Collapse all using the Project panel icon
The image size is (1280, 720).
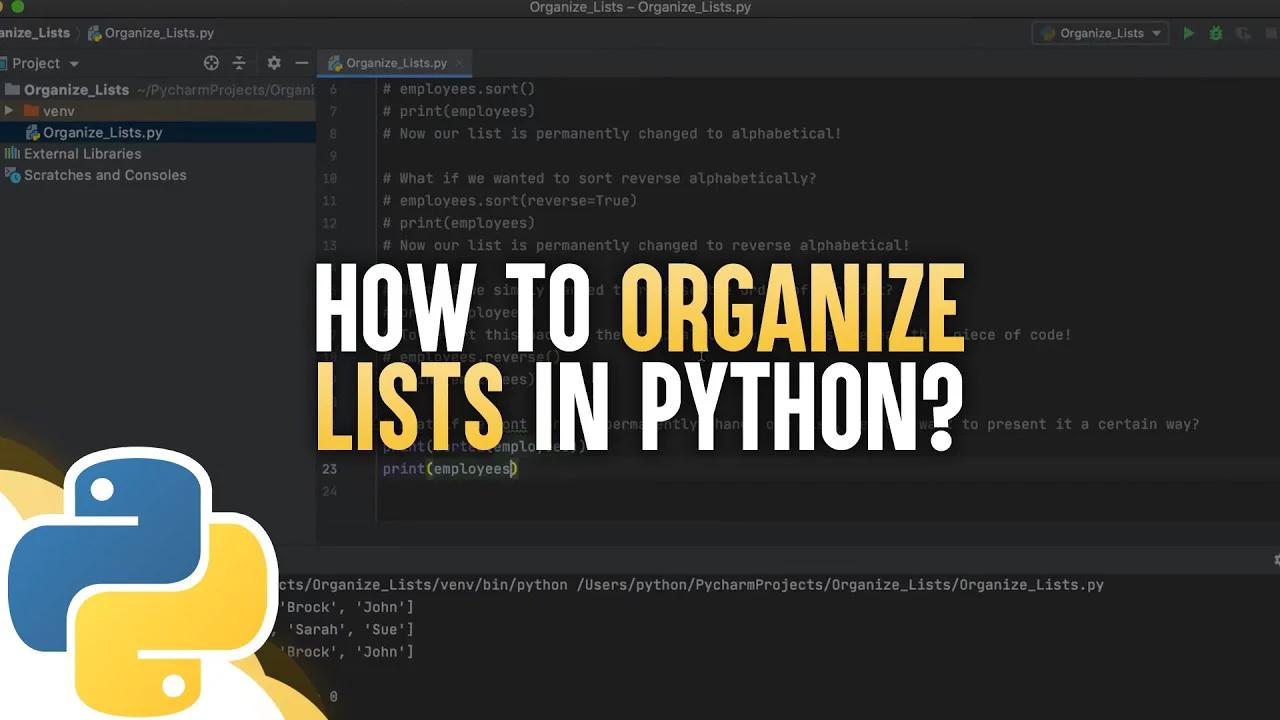coord(239,63)
